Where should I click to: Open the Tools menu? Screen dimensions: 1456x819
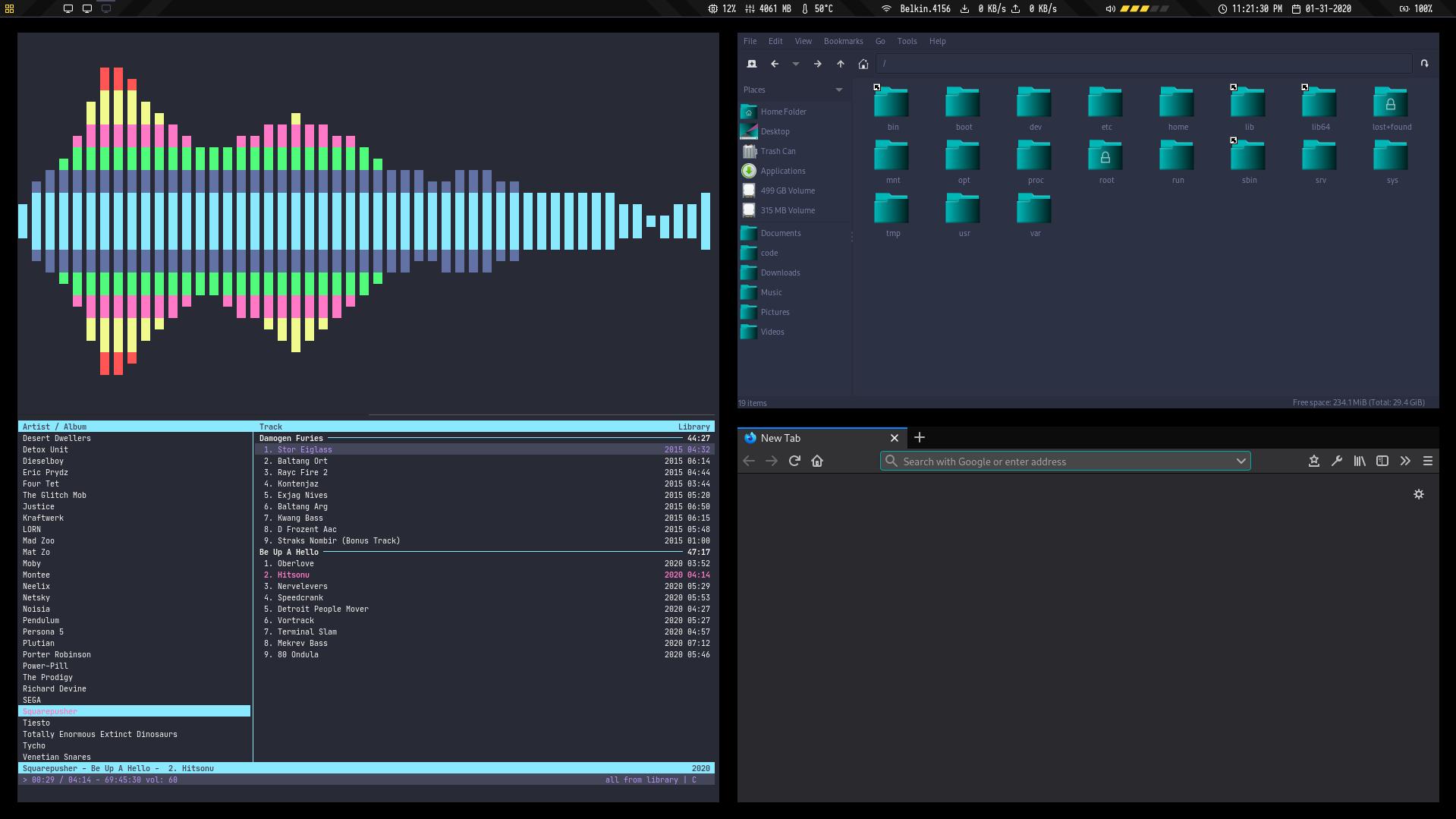pyautogui.click(x=907, y=41)
